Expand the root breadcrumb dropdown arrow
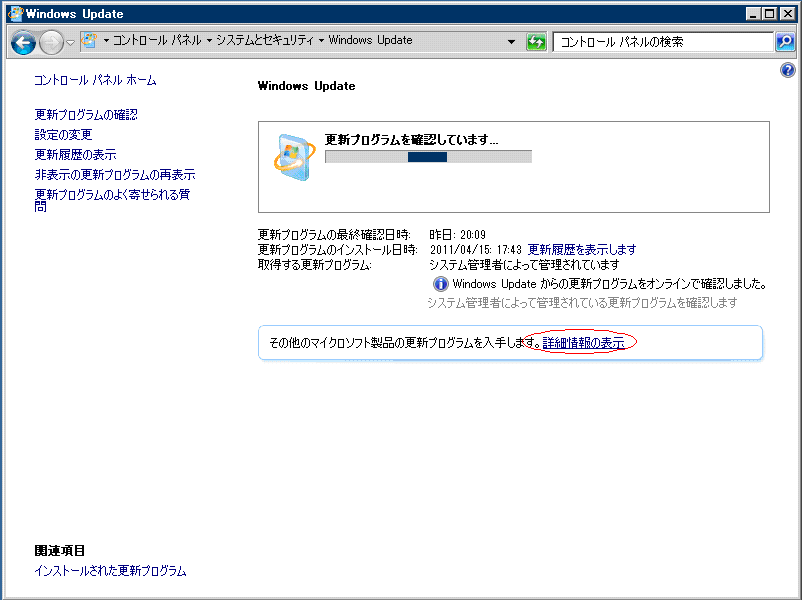This screenshot has width=802, height=600. click(106, 40)
